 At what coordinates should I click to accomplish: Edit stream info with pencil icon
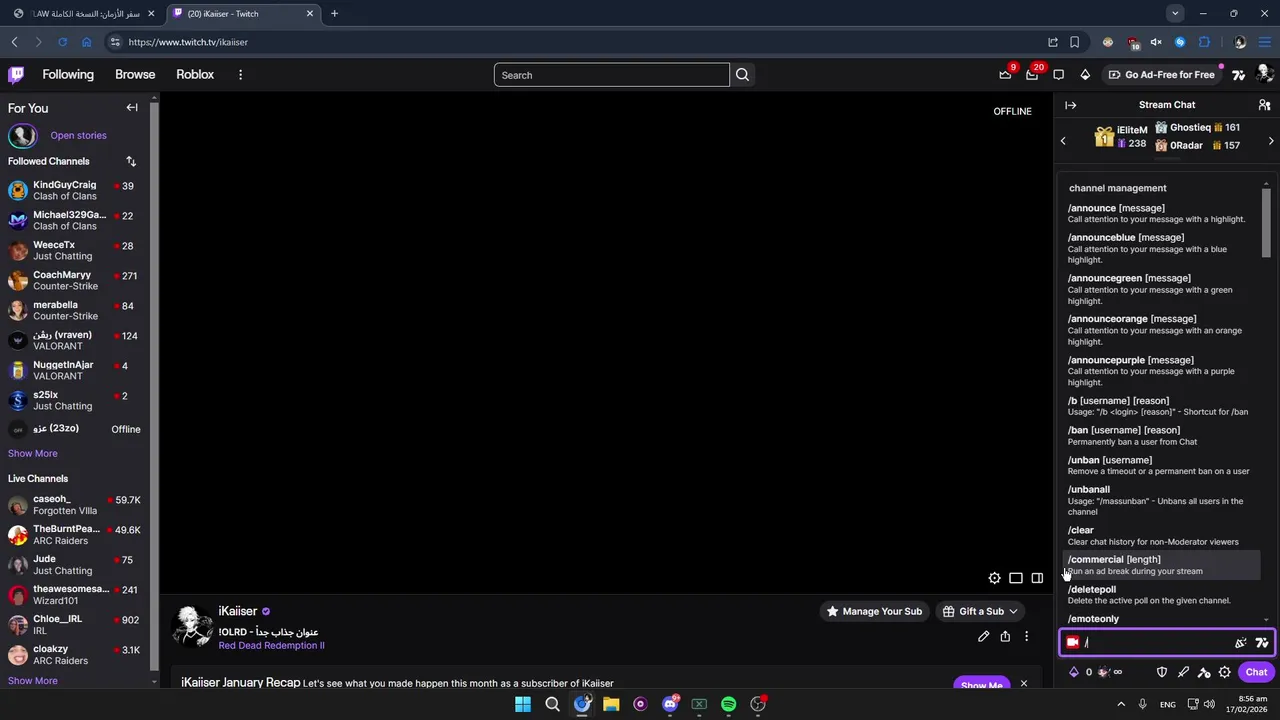click(x=984, y=636)
